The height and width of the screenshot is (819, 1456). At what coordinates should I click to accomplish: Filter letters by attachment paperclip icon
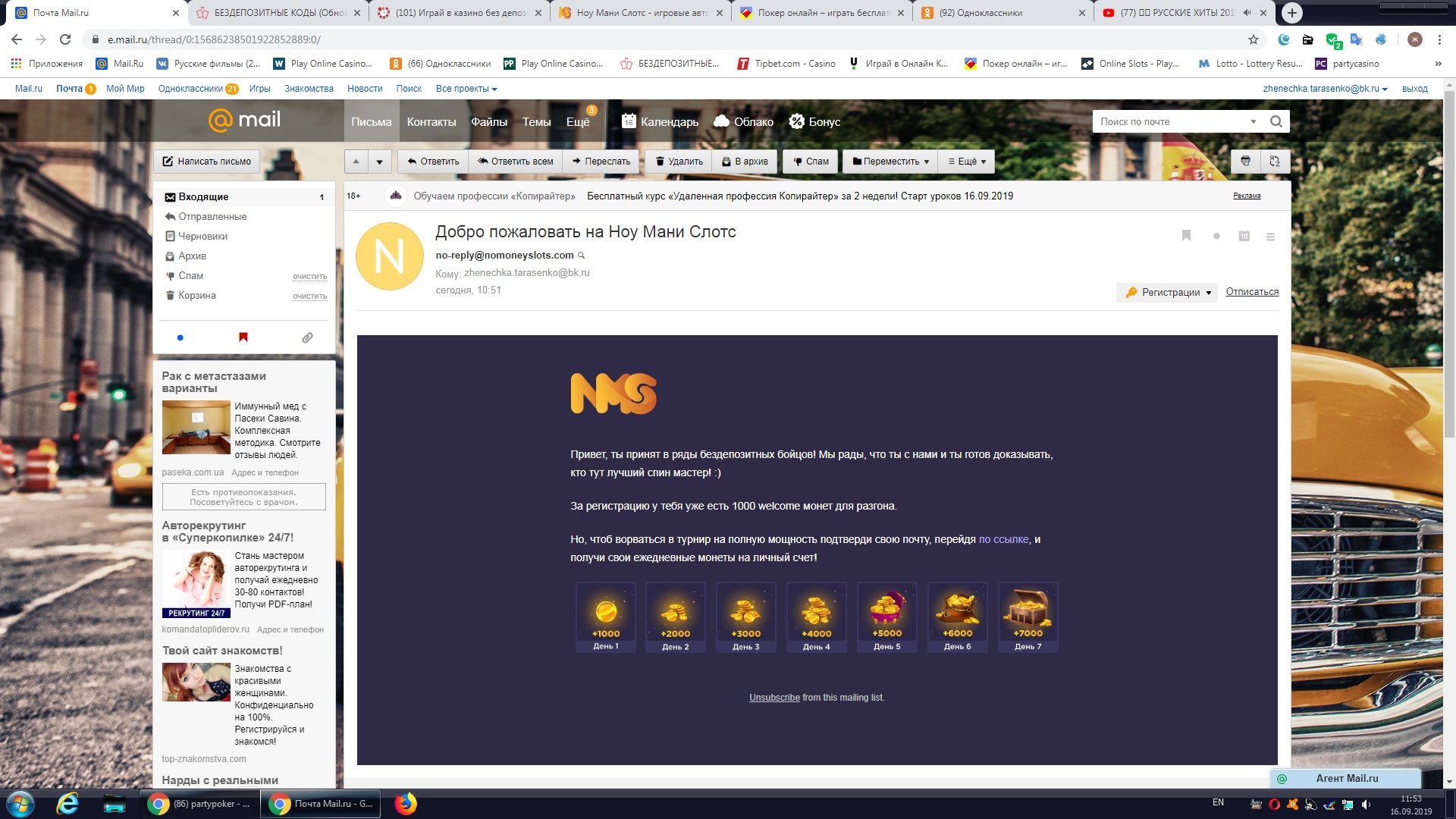[307, 337]
